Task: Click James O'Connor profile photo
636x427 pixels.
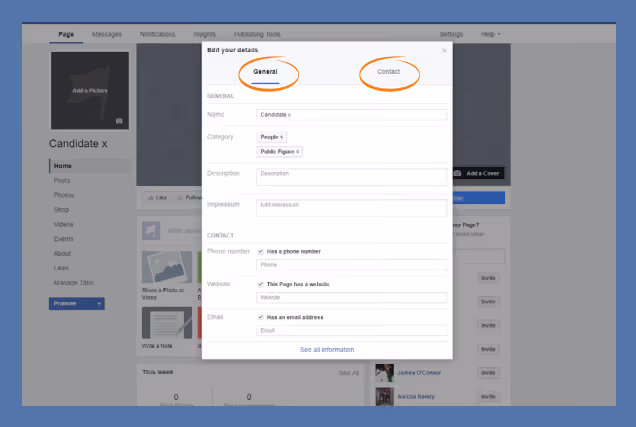Action: click(x=385, y=373)
